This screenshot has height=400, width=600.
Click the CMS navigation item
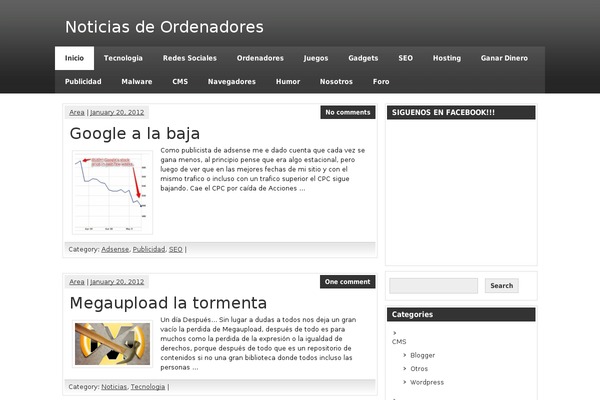180,82
